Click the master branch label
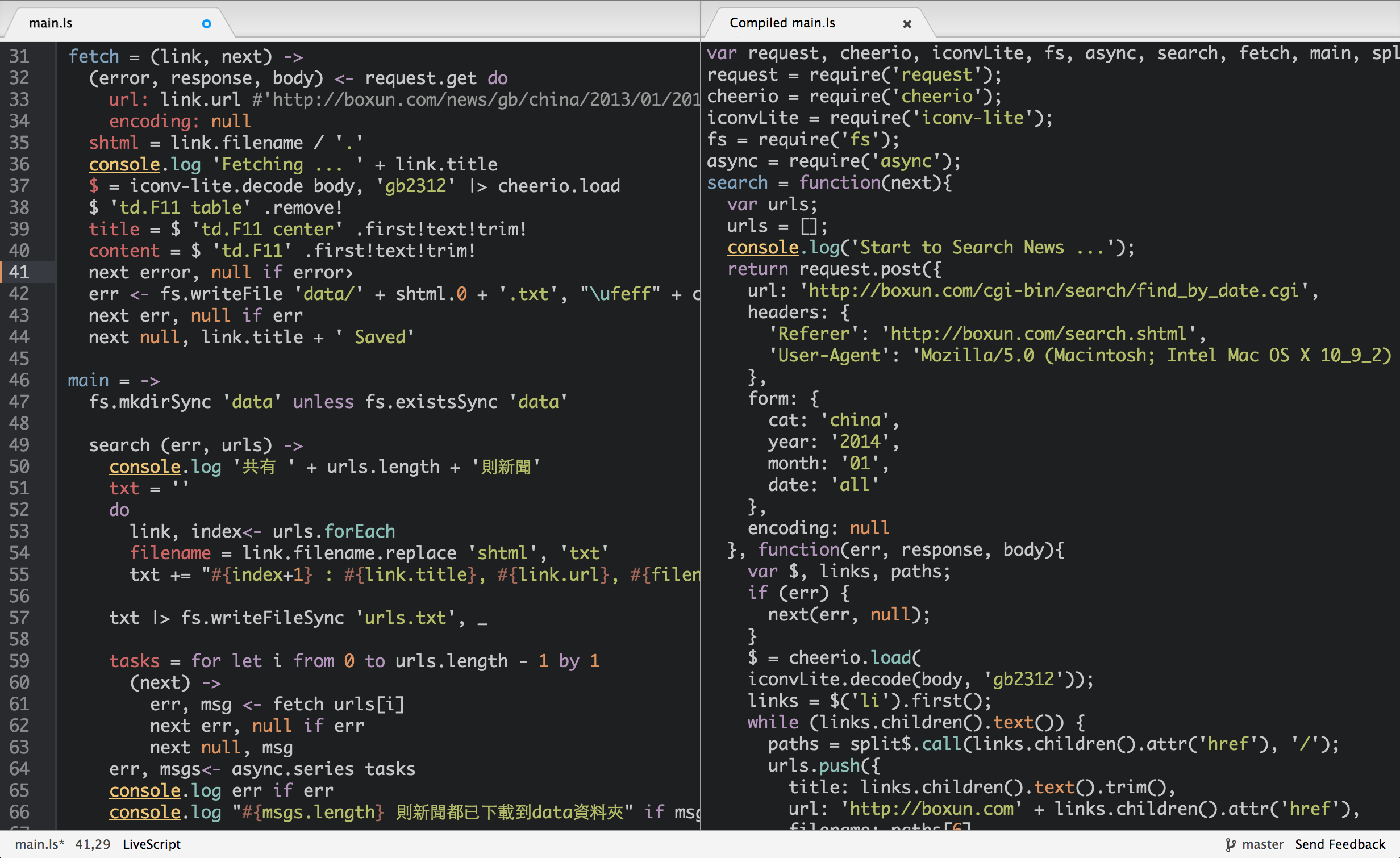1400x858 pixels. tap(1262, 844)
